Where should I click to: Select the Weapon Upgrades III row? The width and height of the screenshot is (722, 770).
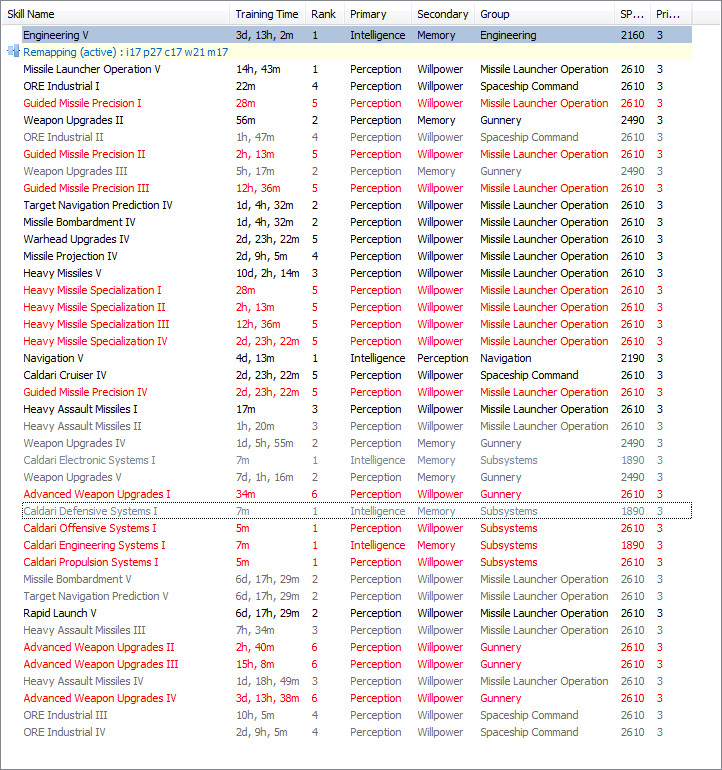pos(357,171)
